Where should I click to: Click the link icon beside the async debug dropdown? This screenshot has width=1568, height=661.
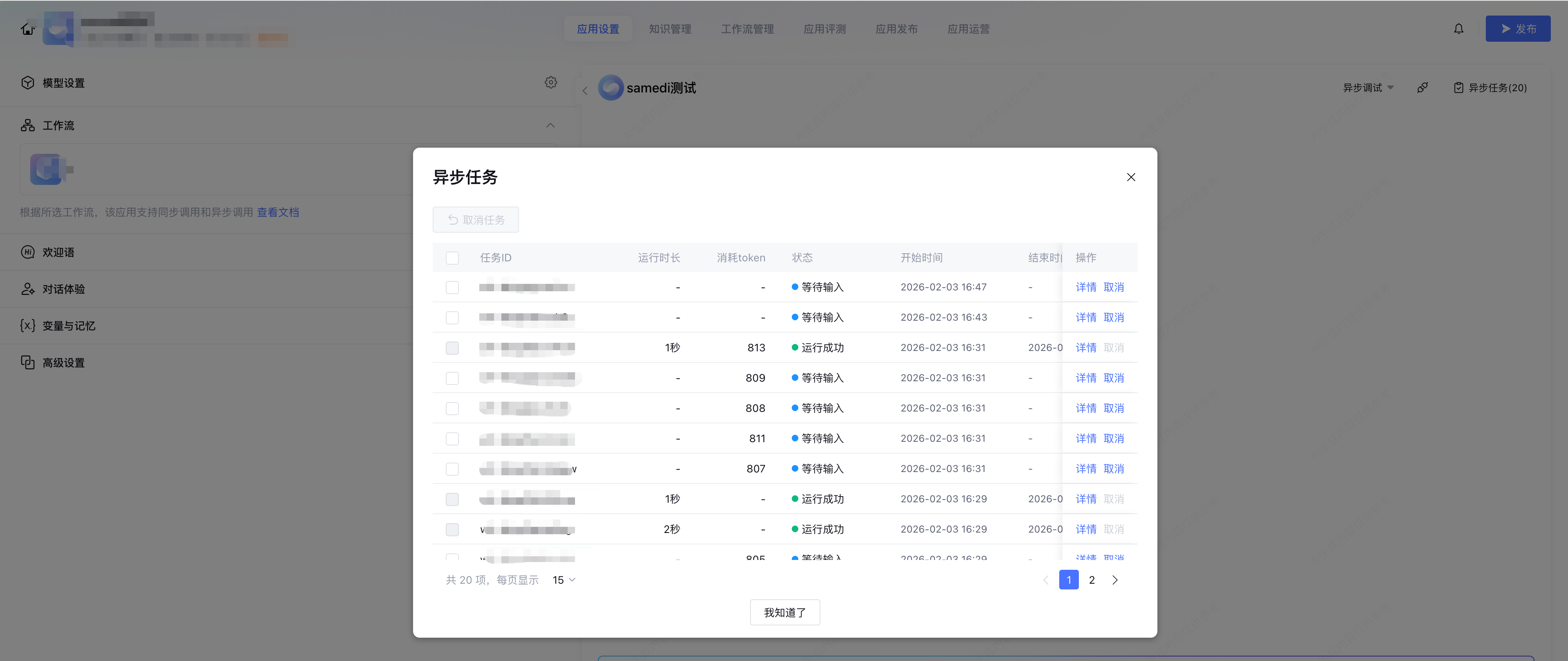point(1422,88)
